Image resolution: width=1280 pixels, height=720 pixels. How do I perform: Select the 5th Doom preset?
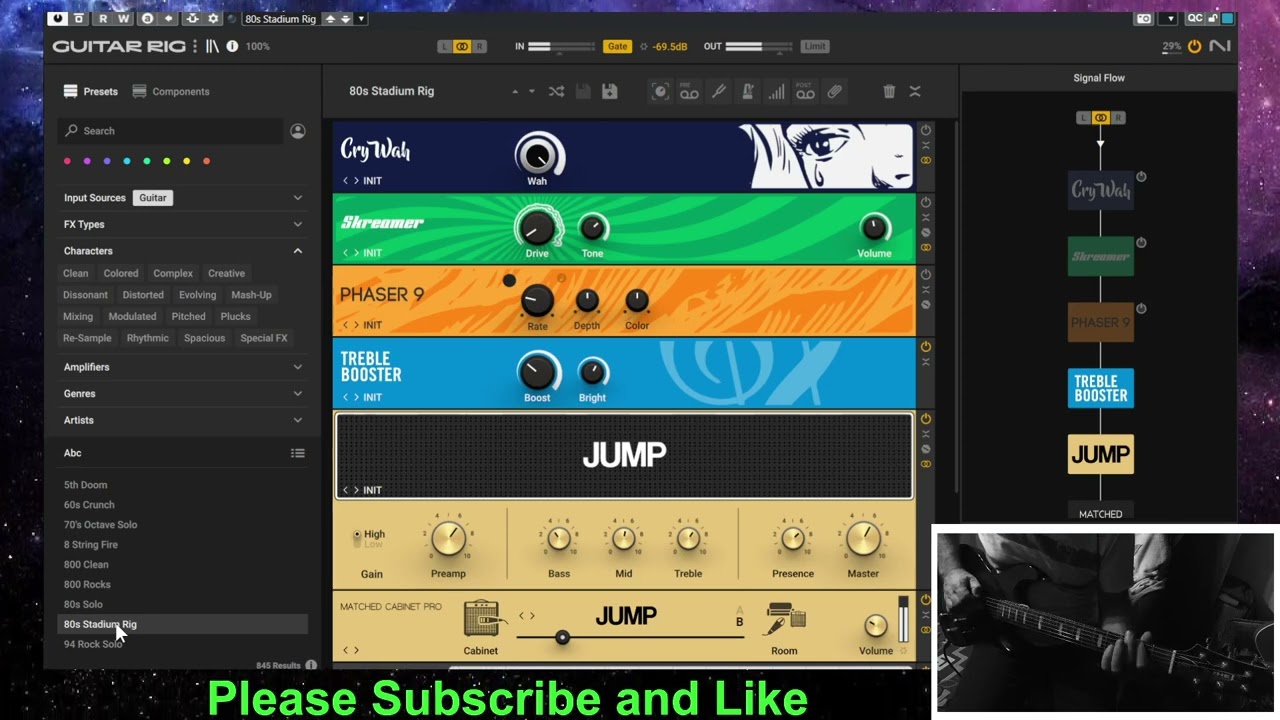(x=85, y=485)
